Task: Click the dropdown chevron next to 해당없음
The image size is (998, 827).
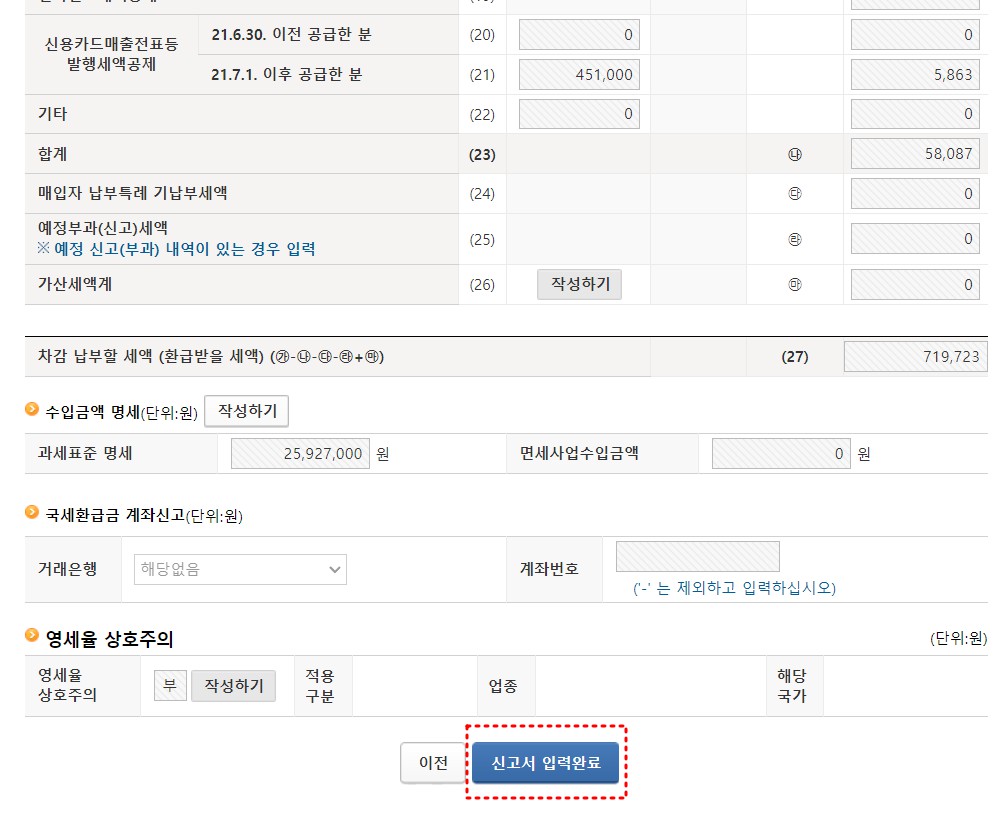Action: pyautogui.click(x=335, y=569)
